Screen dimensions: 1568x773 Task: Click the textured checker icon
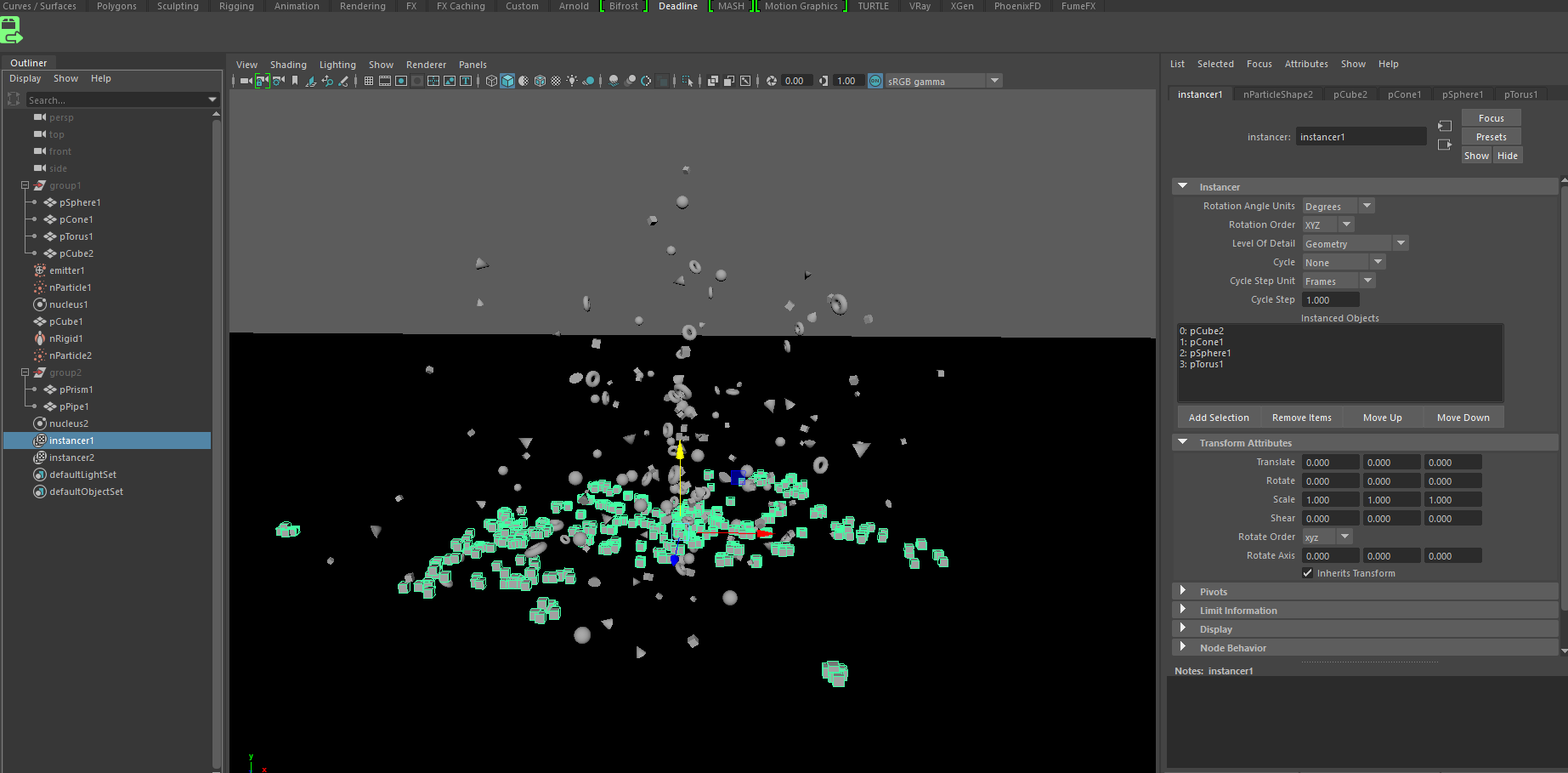[556, 81]
